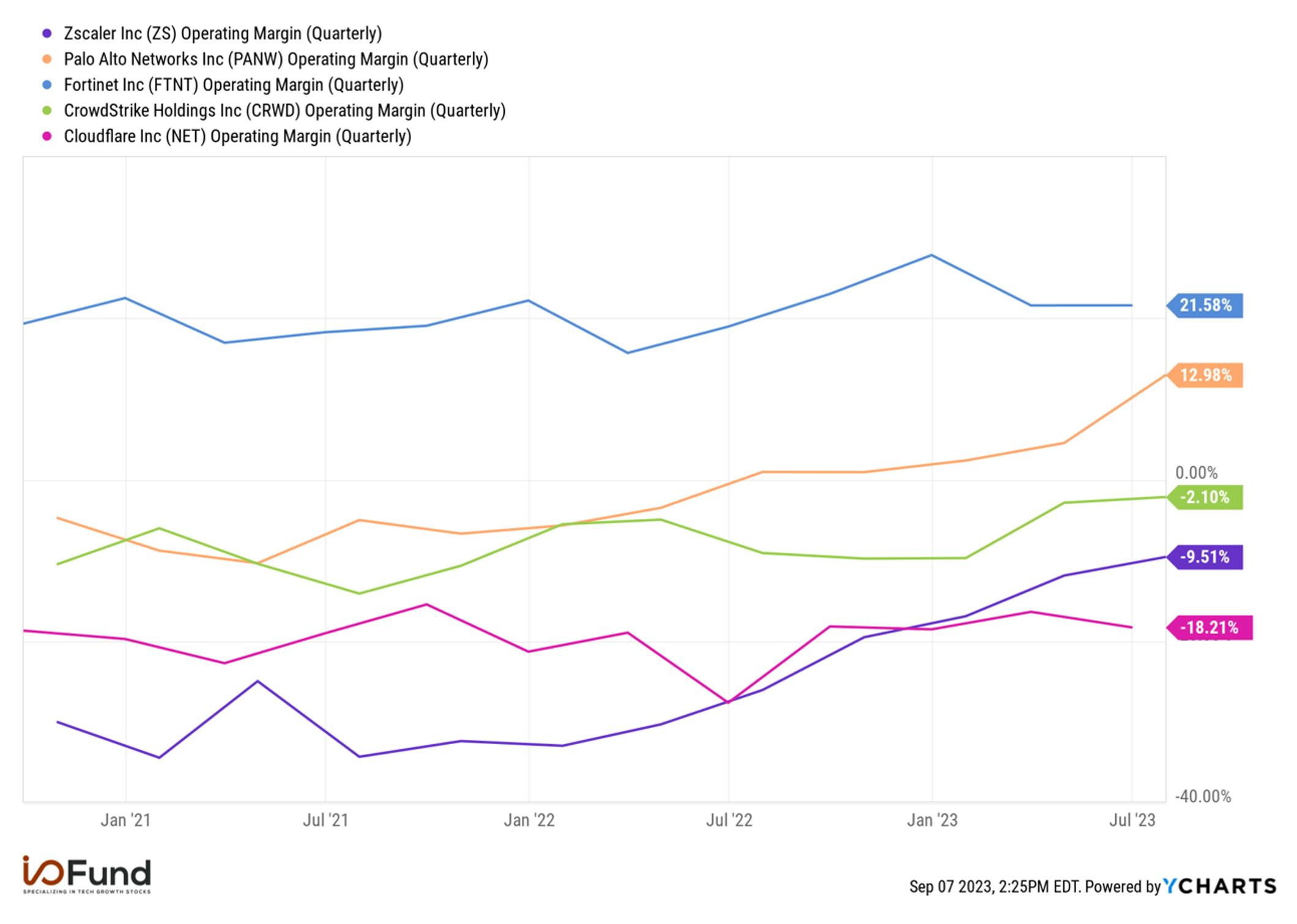The height and width of the screenshot is (924, 1297).
Task: Click the blue Fortinet legend dot
Action: click(47, 85)
